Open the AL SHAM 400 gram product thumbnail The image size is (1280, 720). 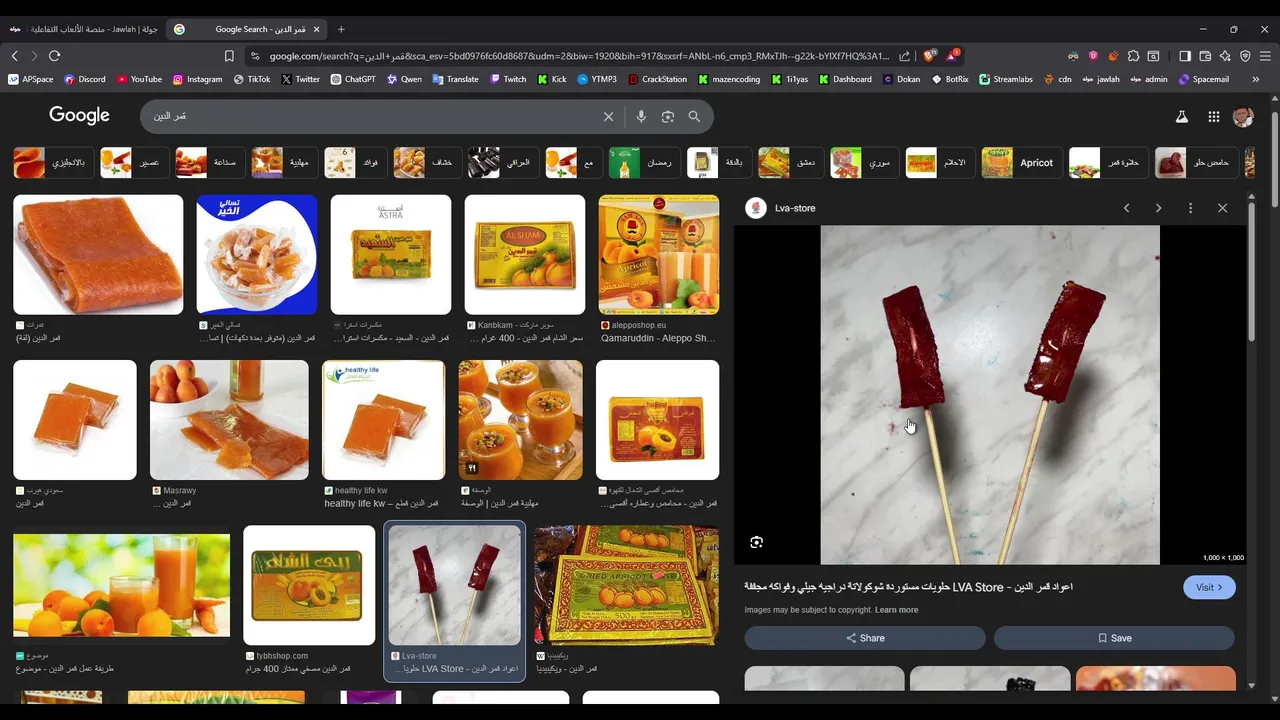click(x=525, y=255)
